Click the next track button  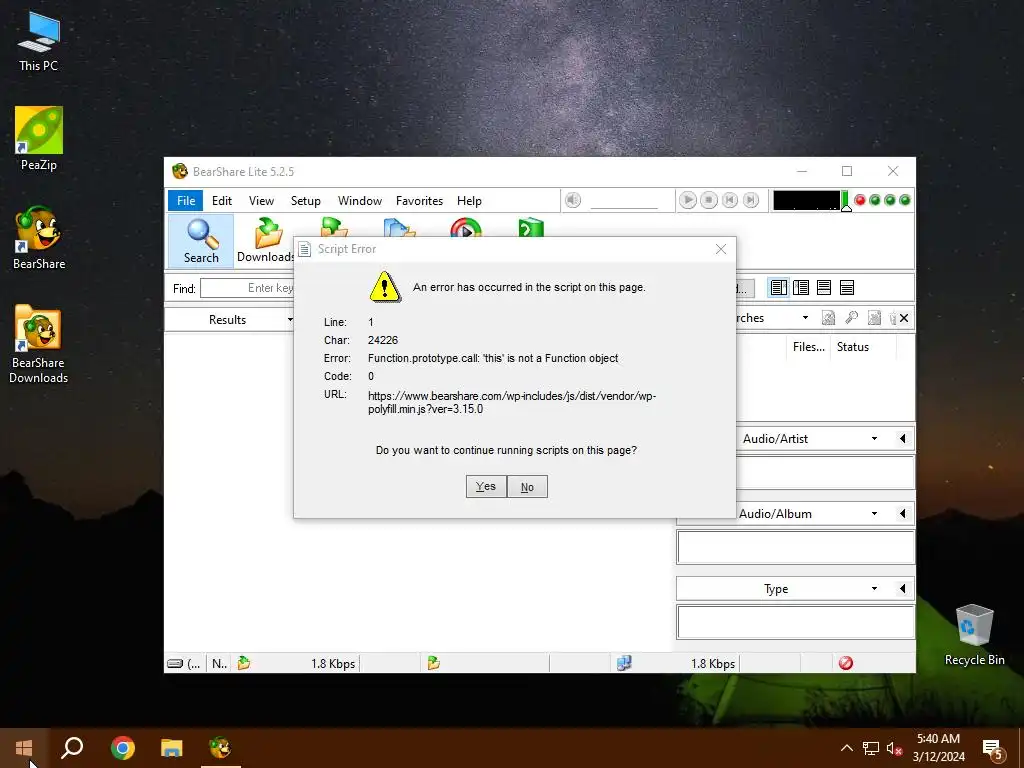pyautogui.click(x=751, y=200)
